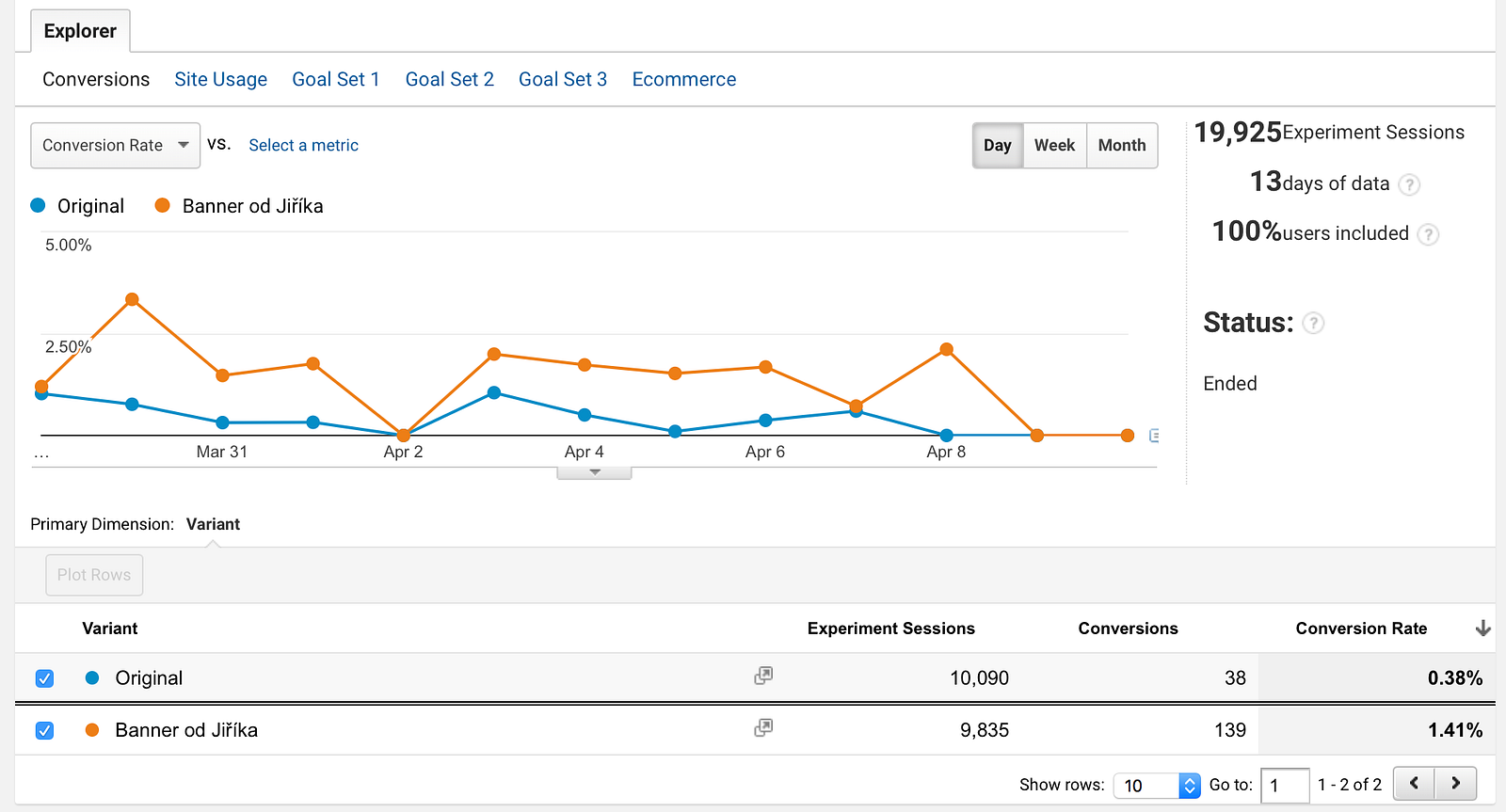Screen dimensions: 1506x812
Task: Go to next page of rows
Action: click(x=1455, y=784)
